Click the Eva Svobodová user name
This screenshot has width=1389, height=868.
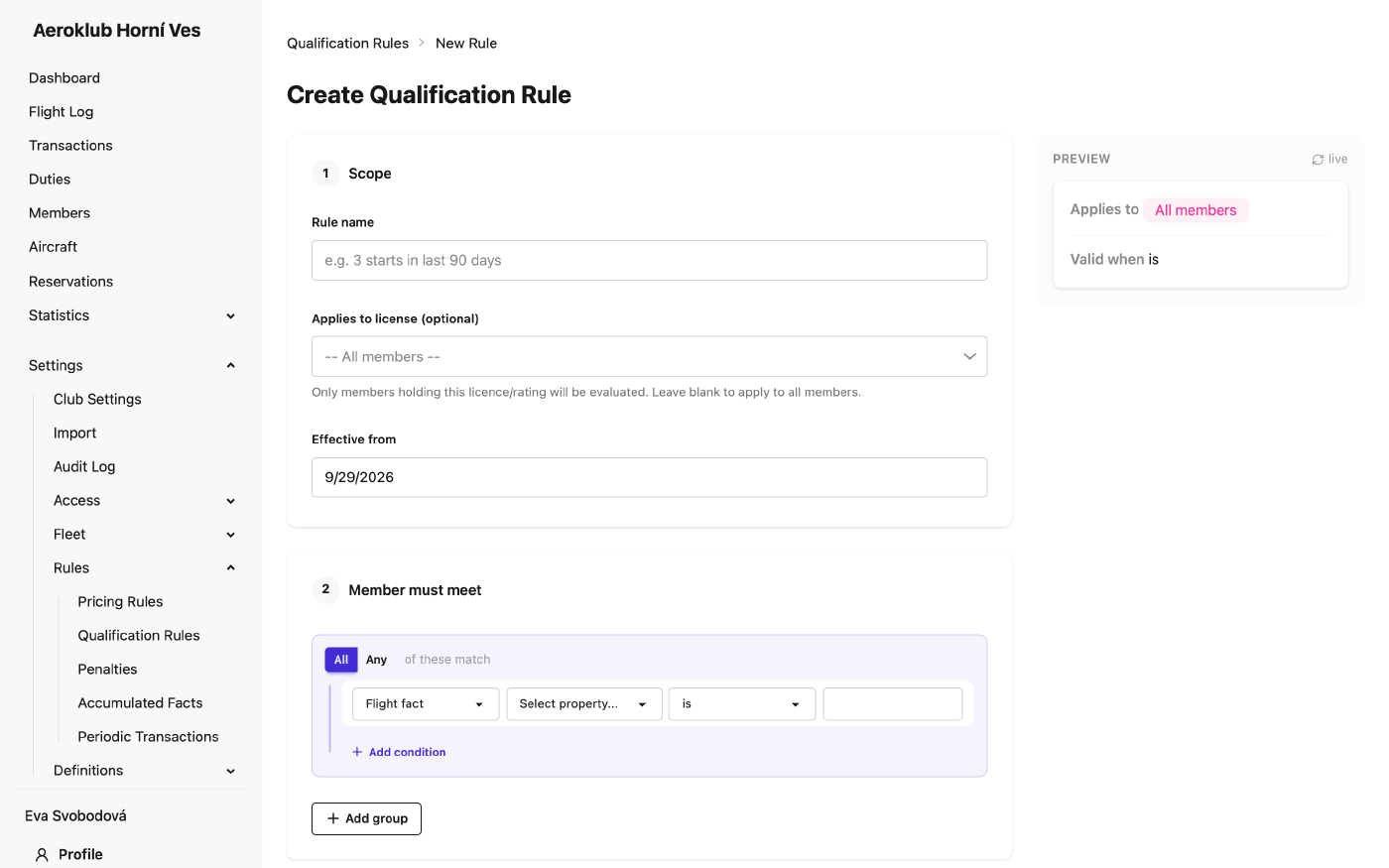pos(75,816)
